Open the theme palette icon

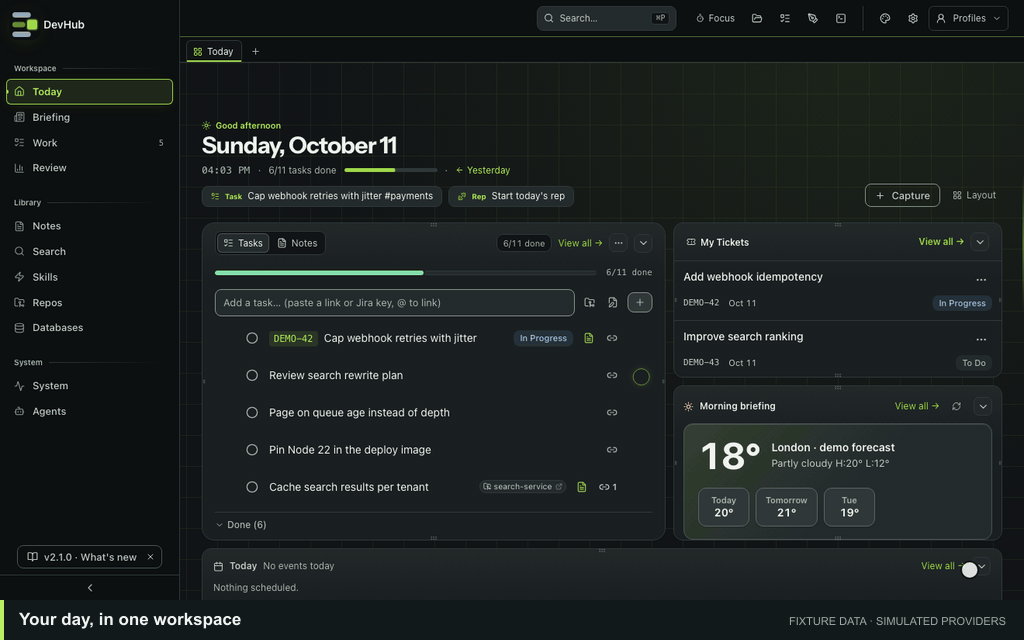(885, 18)
